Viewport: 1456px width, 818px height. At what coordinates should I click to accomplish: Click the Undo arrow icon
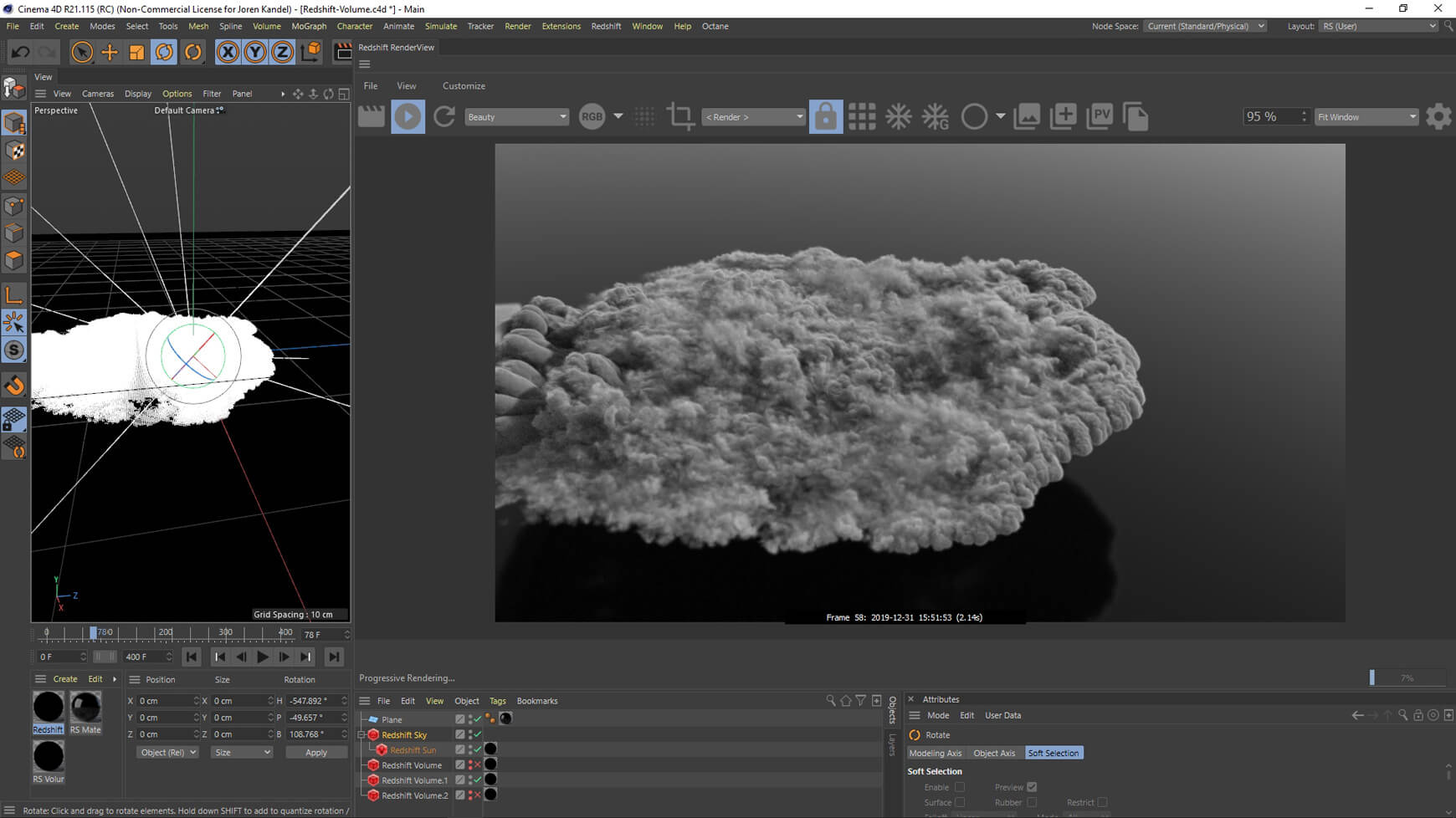pyautogui.click(x=20, y=52)
